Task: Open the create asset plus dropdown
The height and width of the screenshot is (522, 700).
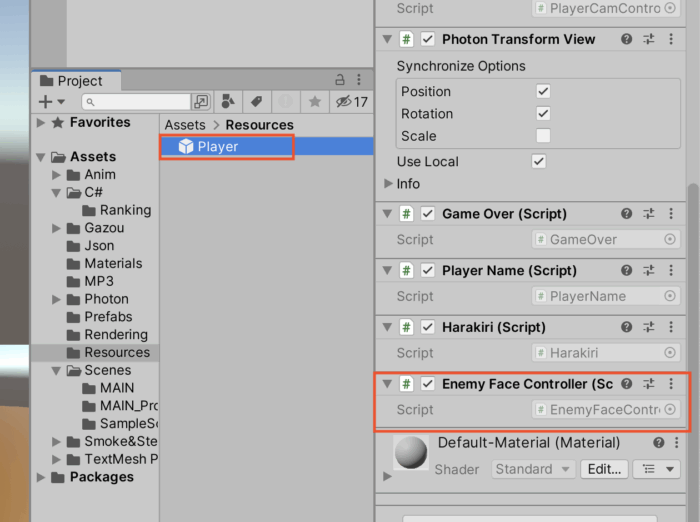Action: (x=50, y=102)
